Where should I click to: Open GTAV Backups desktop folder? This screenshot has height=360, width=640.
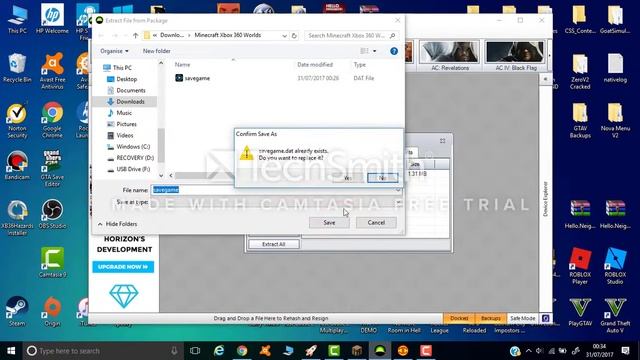pos(580,120)
